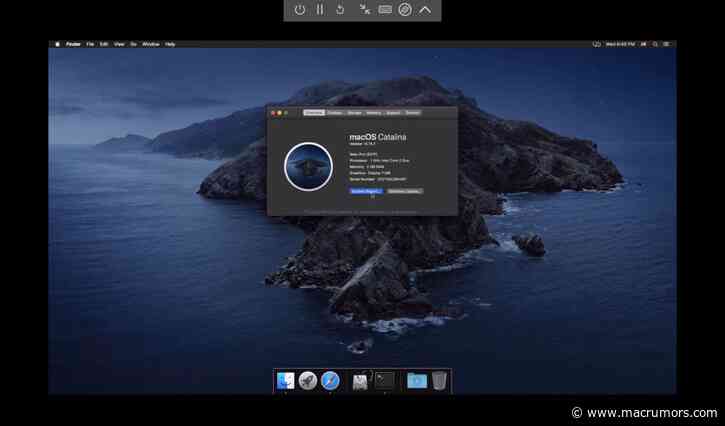Open Spotlight search magnifier icon

655,44
